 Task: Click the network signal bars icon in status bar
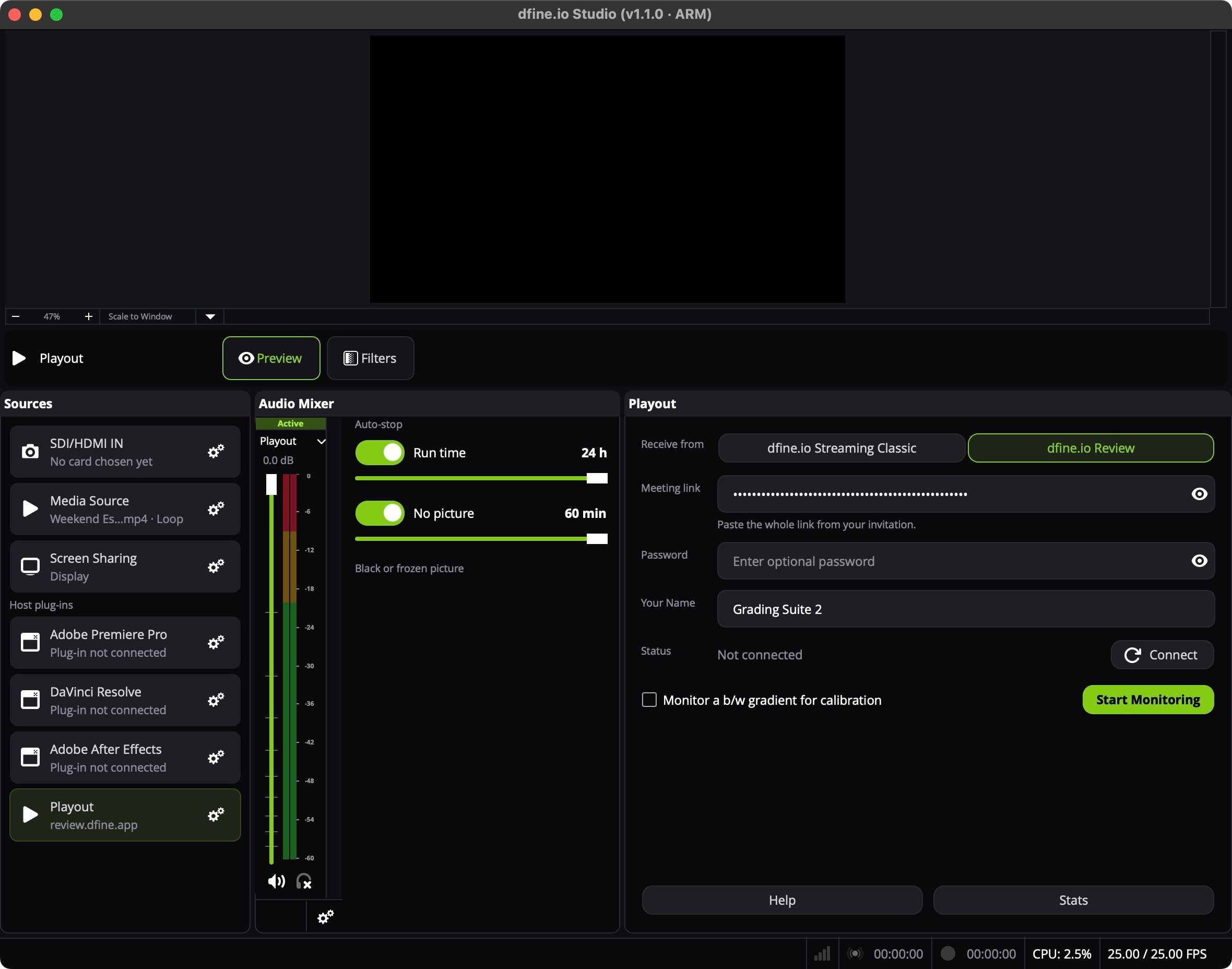pyautogui.click(x=822, y=954)
